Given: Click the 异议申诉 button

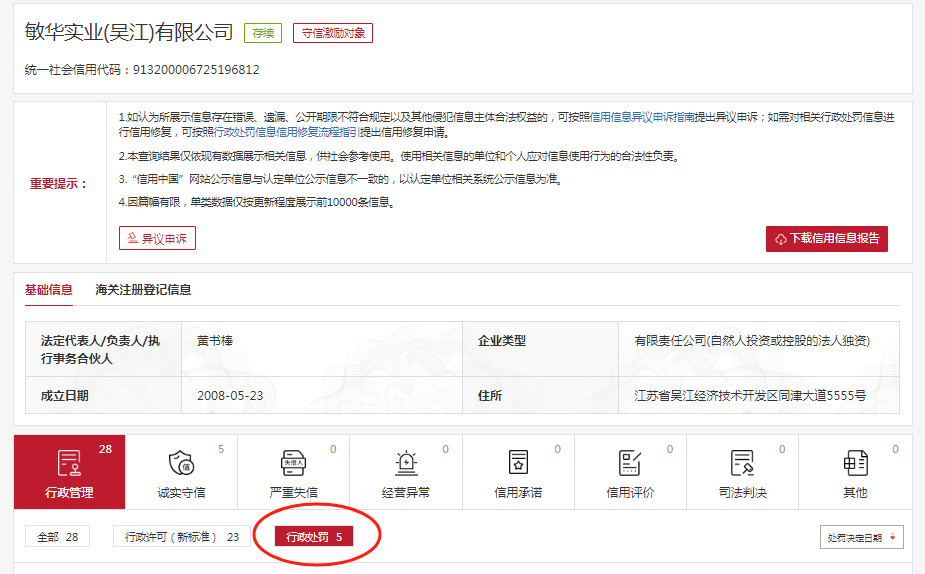Looking at the screenshot, I should [x=157, y=238].
